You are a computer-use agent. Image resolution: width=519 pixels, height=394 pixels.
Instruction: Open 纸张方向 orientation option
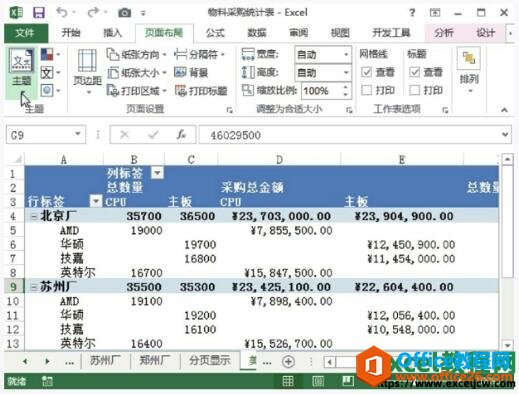point(136,54)
